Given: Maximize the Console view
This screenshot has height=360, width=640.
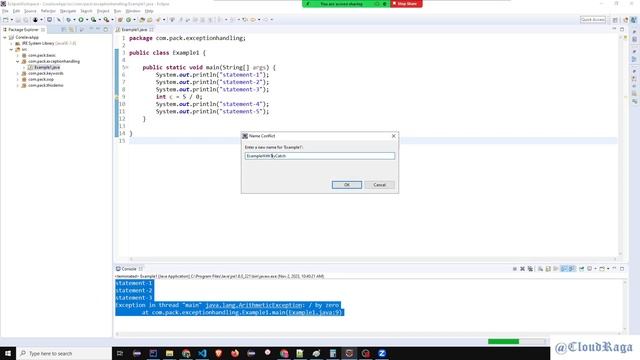Looking at the screenshot, I should [622, 269].
